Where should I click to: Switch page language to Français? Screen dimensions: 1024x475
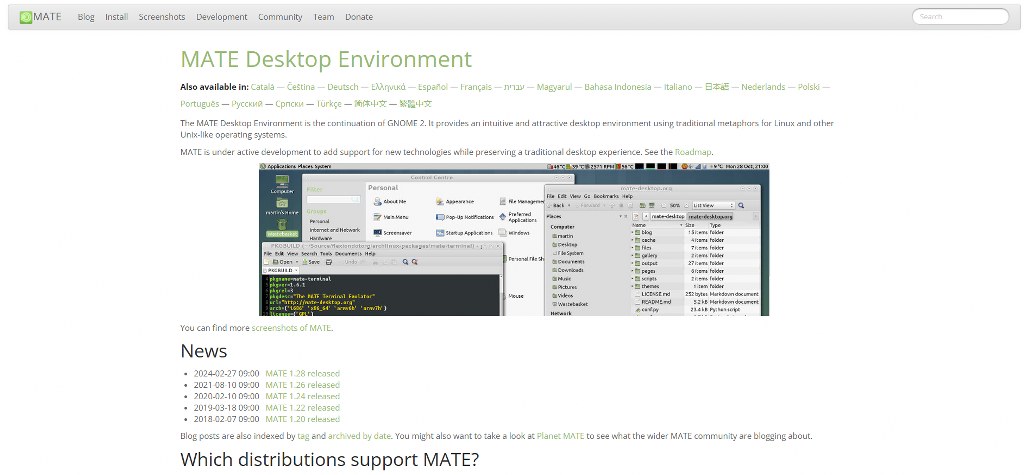(476, 87)
